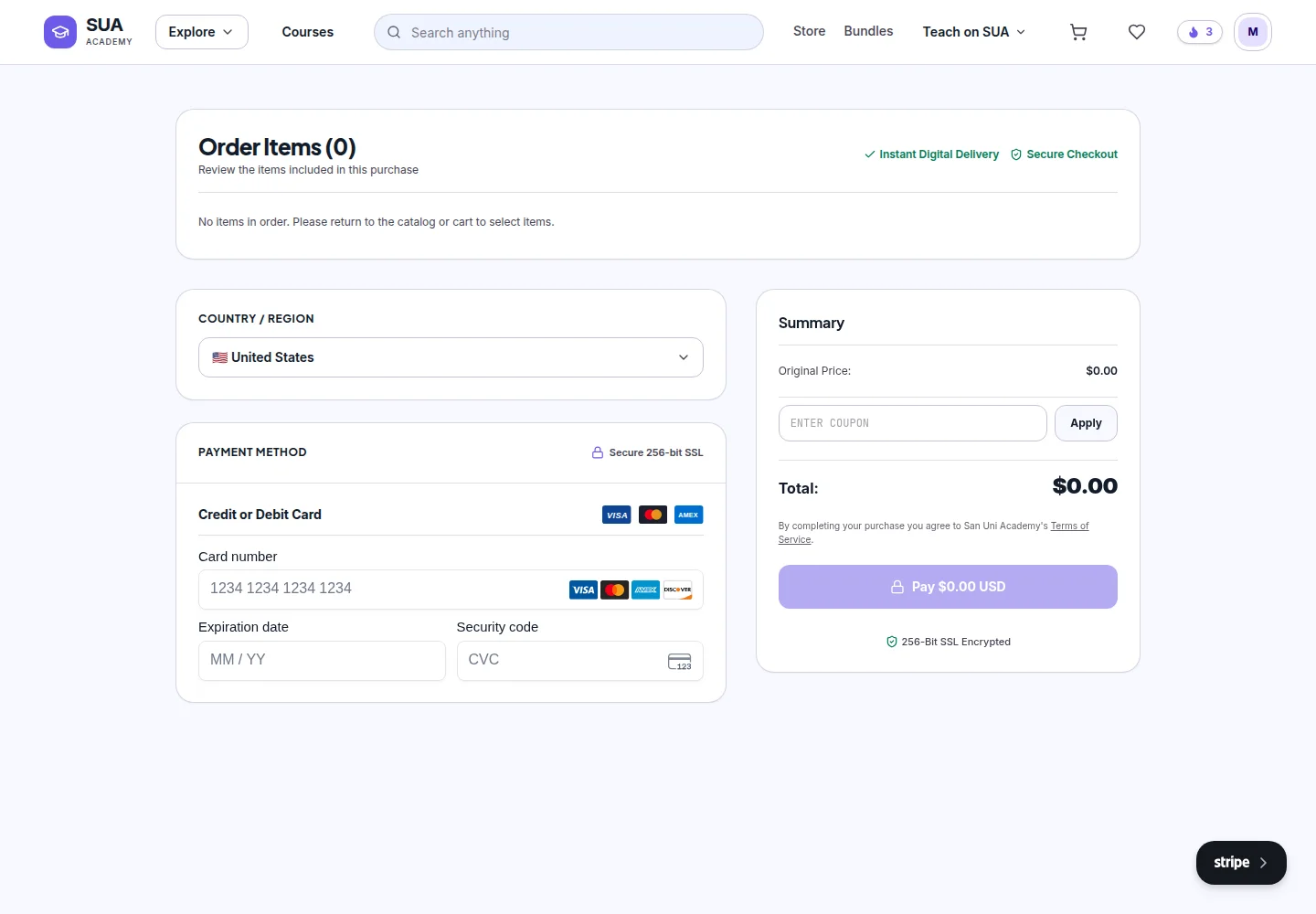
Task: Focus the MM / YY expiration field
Action: pyautogui.click(x=322, y=660)
